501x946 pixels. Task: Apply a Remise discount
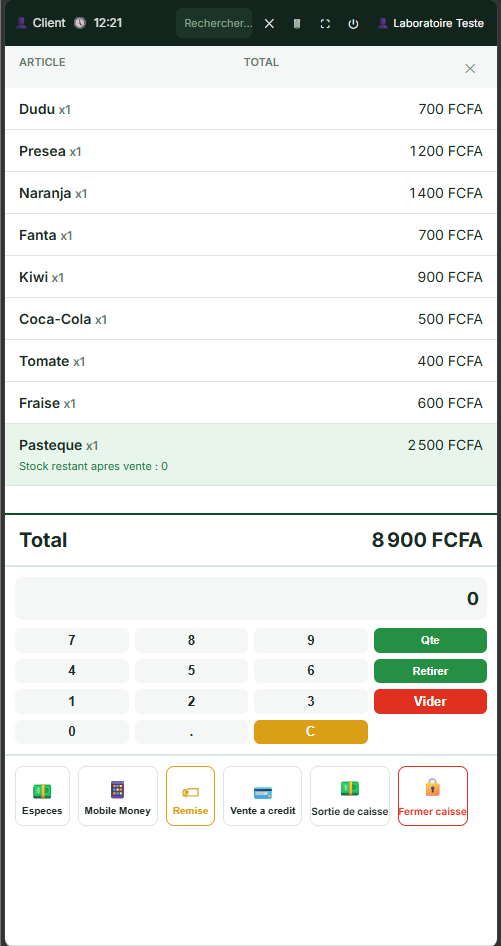tap(190, 796)
